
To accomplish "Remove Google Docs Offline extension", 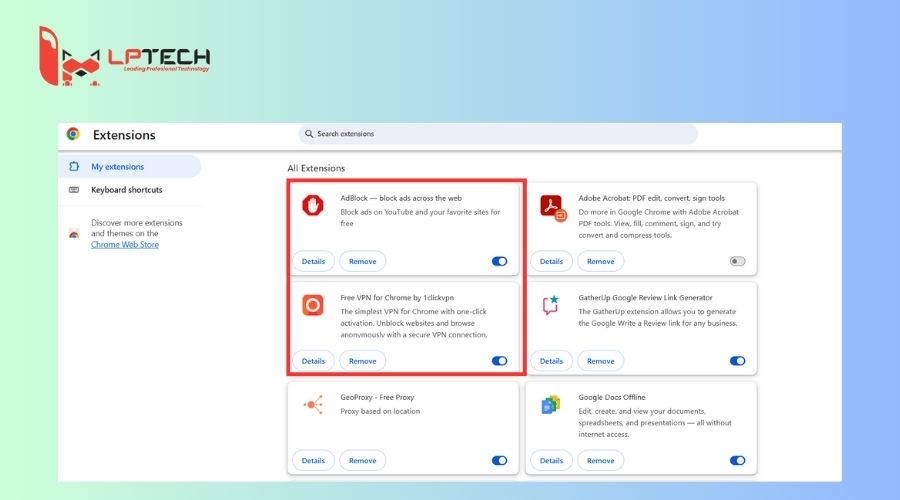I will tap(600, 460).
